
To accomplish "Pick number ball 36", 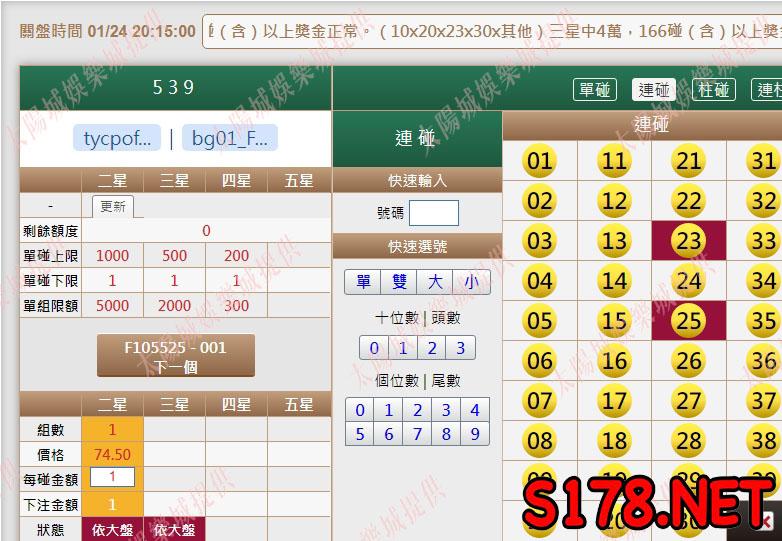I will (764, 361).
